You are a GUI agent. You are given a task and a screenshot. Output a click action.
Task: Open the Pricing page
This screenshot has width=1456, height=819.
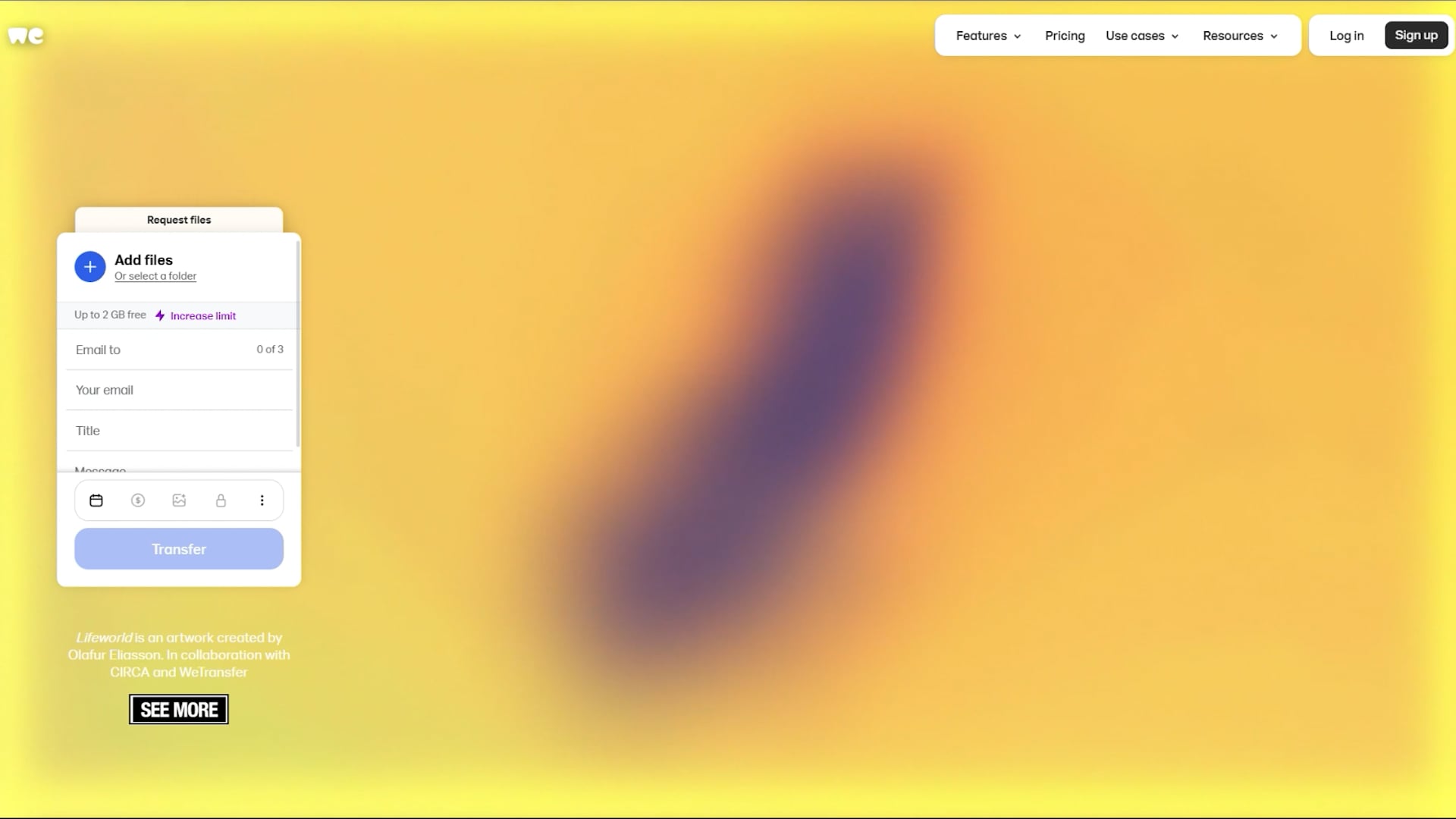[1065, 36]
